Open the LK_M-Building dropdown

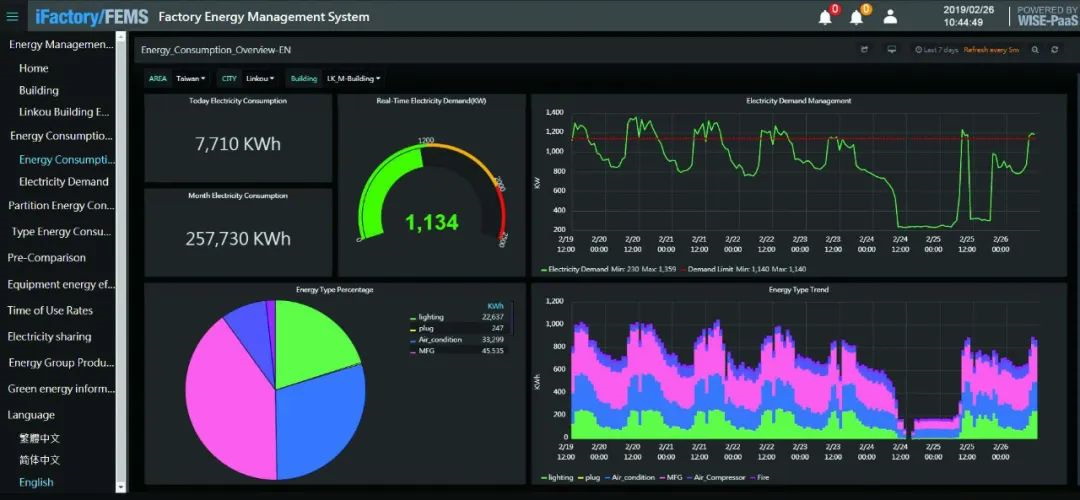point(353,78)
